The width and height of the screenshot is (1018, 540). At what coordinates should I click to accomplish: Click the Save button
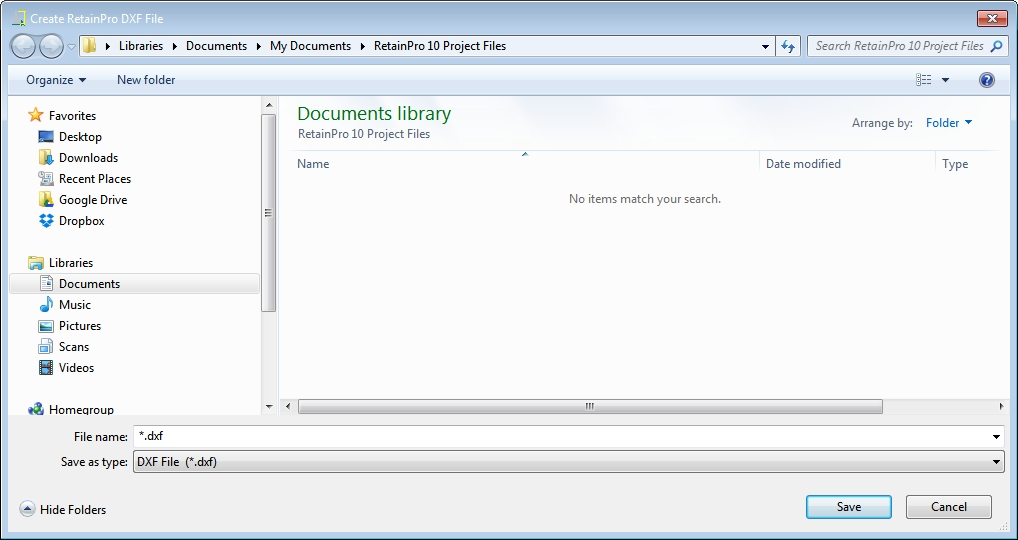point(848,507)
